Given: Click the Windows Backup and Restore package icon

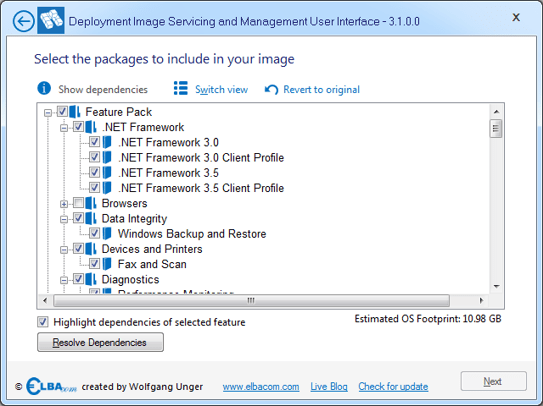Looking at the screenshot, I should point(107,233).
